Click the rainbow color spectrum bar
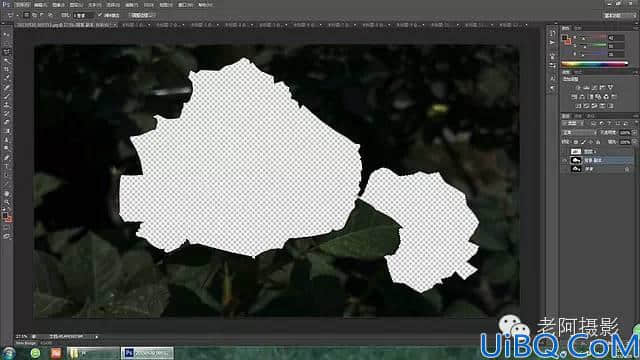The width and height of the screenshot is (640, 360). coord(594,64)
